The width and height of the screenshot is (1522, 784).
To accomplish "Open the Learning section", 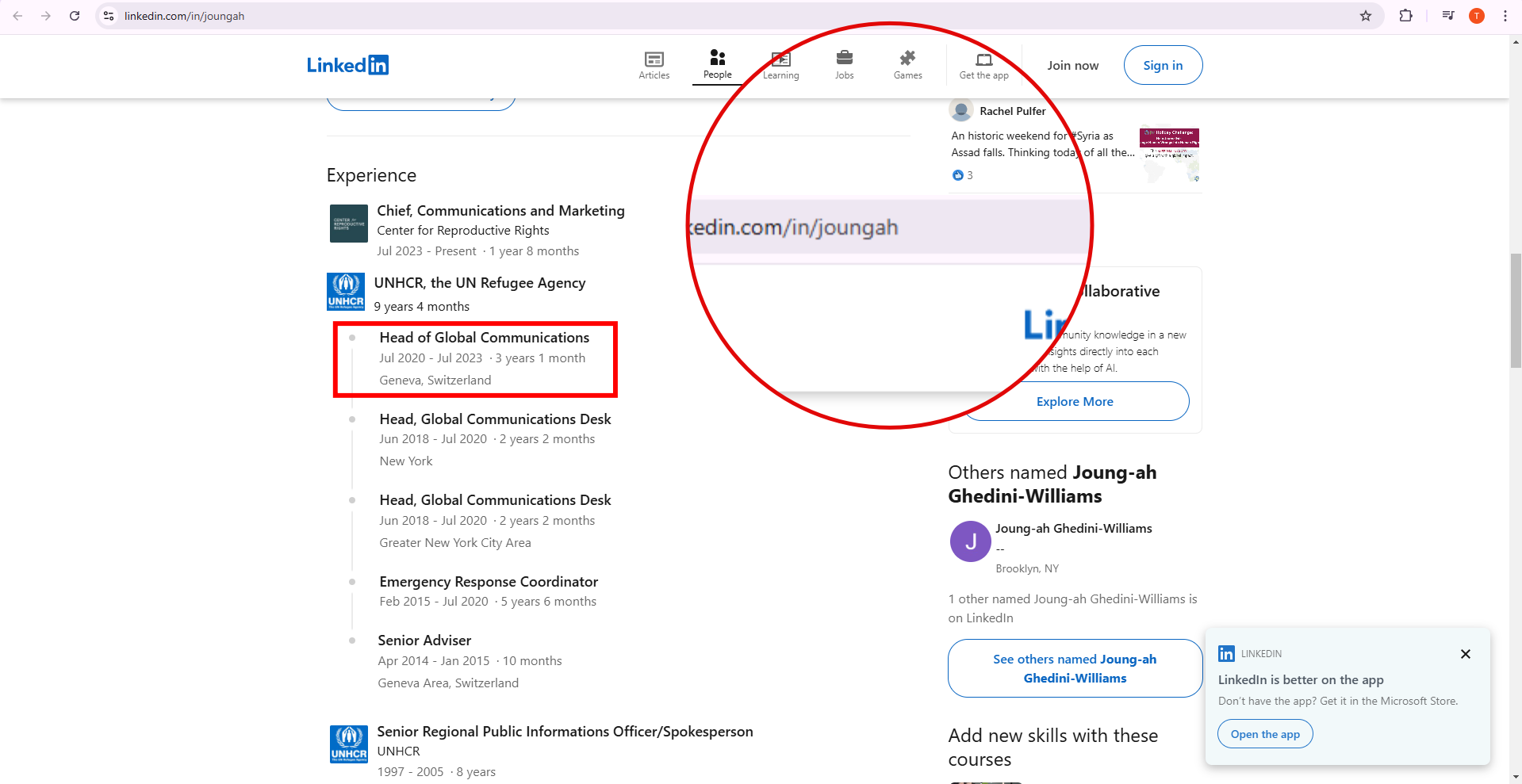I will [x=781, y=65].
